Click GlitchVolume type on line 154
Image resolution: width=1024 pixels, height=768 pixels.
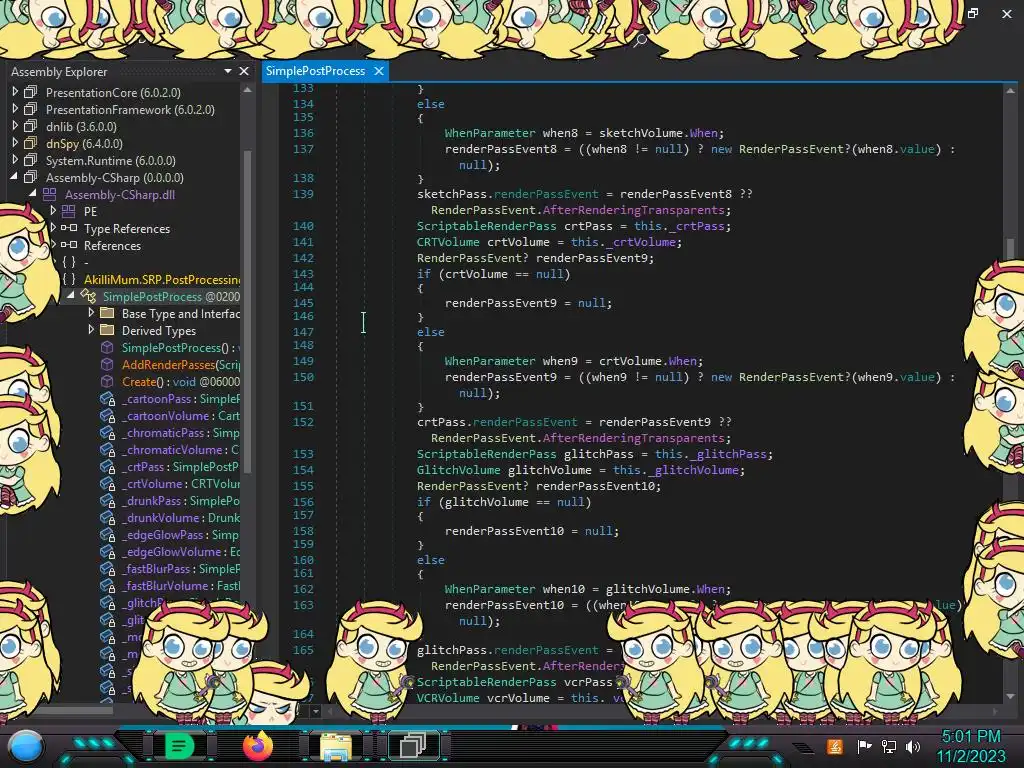[458, 470]
